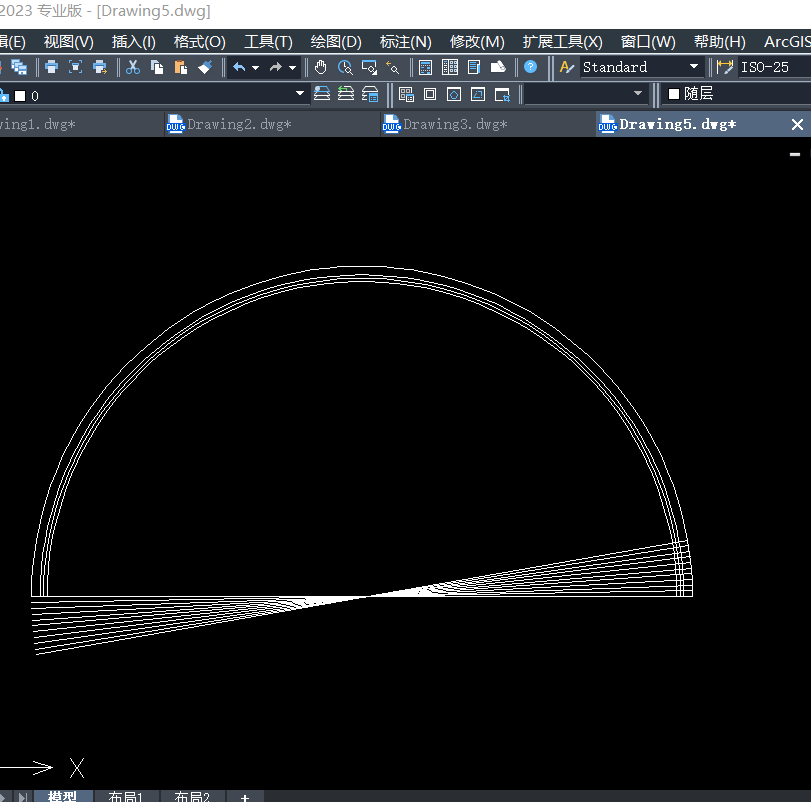The width and height of the screenshot is (811, 802).
Task: Jump to last layout tab arrow
Action: (23, 797)
